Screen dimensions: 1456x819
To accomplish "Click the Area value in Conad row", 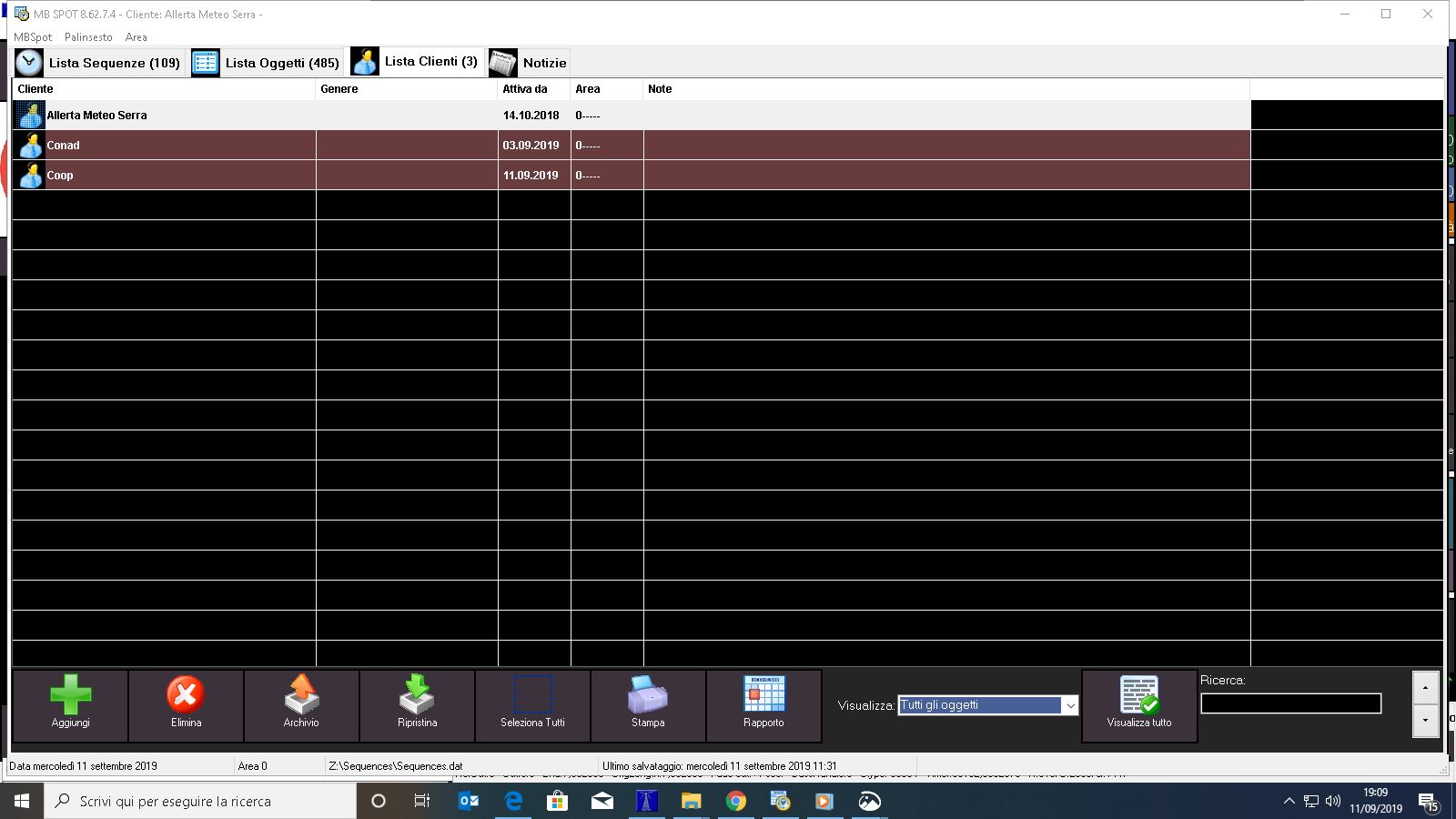I will point(588,146).
